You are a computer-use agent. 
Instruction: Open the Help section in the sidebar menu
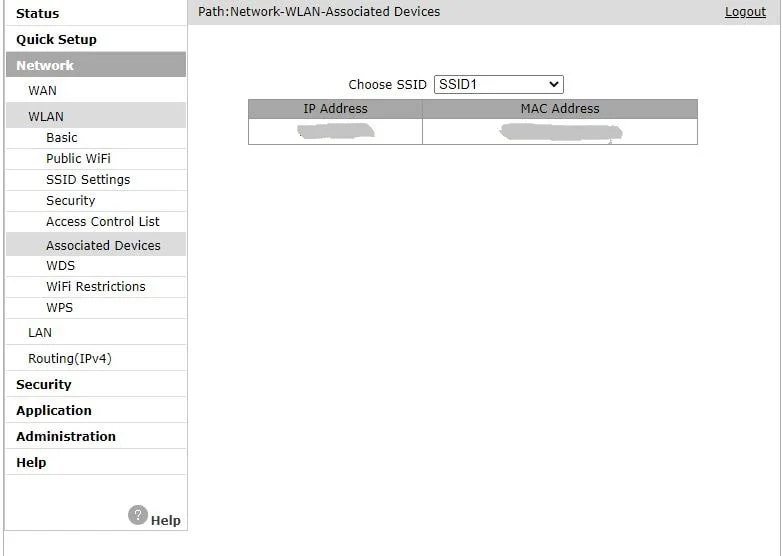31,462
